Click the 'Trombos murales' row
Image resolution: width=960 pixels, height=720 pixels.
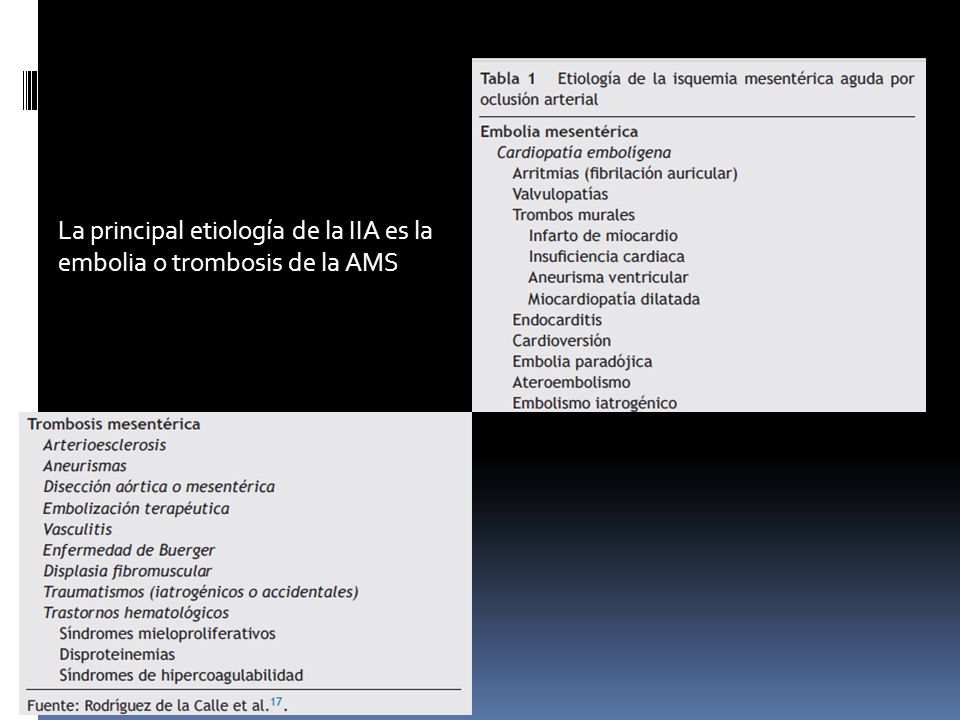point(573,215)
